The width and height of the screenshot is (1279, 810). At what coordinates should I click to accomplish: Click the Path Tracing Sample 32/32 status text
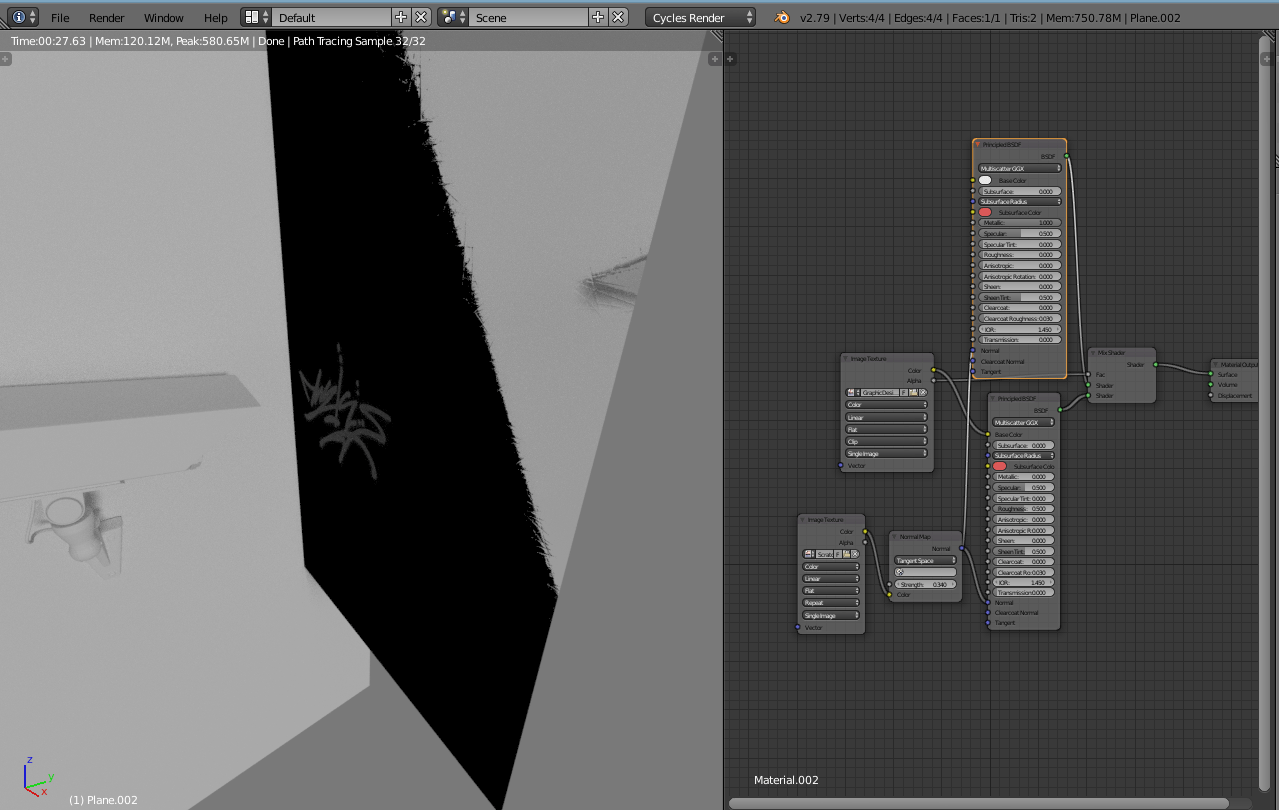359,41
